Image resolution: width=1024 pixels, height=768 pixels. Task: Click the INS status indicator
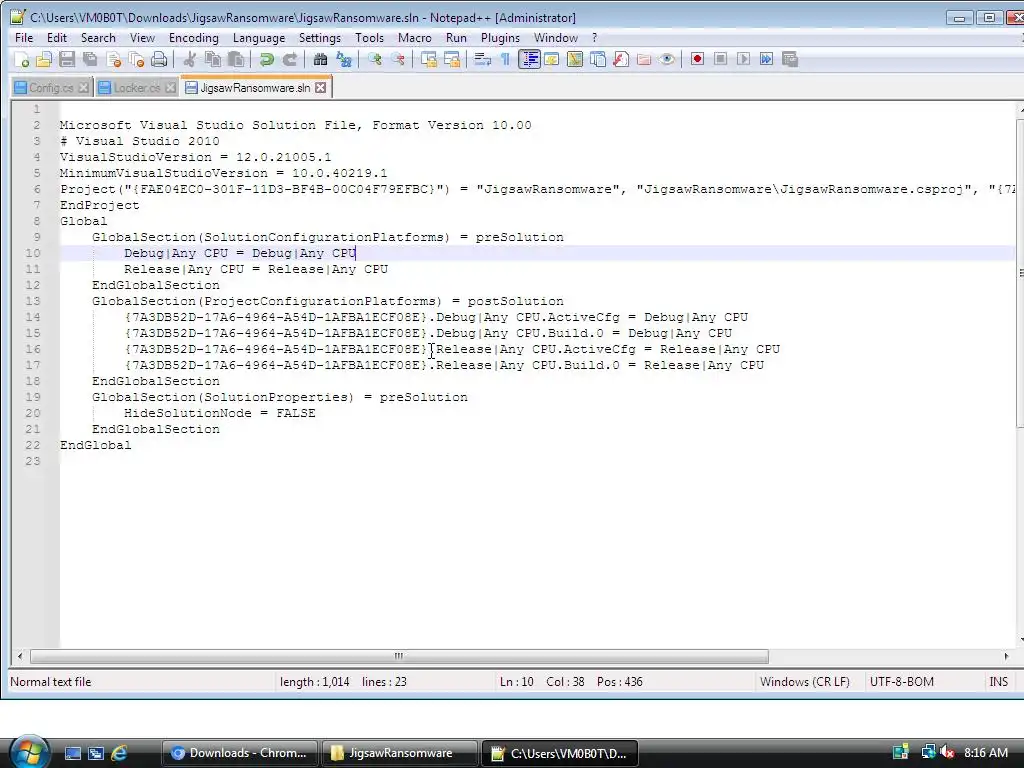(998, 682)
